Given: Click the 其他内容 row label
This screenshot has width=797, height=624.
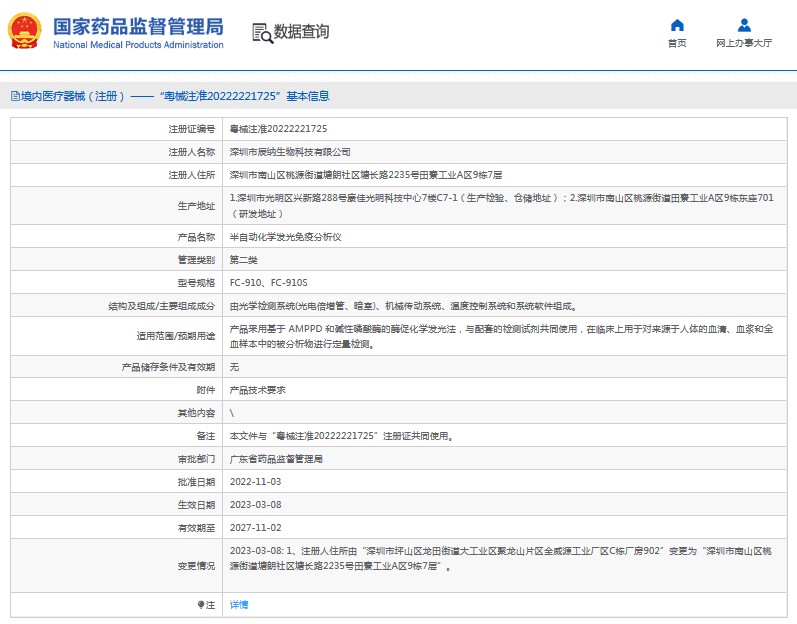Looking at the screenshot, I should tap(196, 413).
